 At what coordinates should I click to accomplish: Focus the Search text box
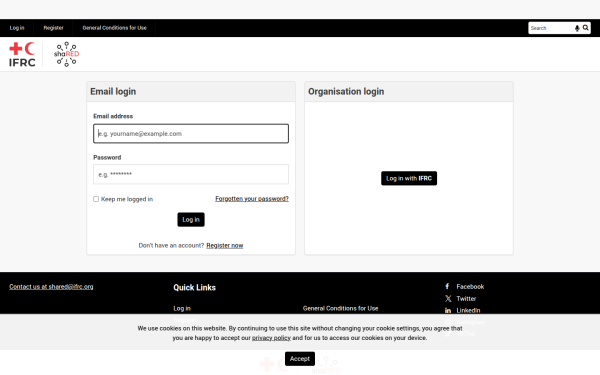551,28
